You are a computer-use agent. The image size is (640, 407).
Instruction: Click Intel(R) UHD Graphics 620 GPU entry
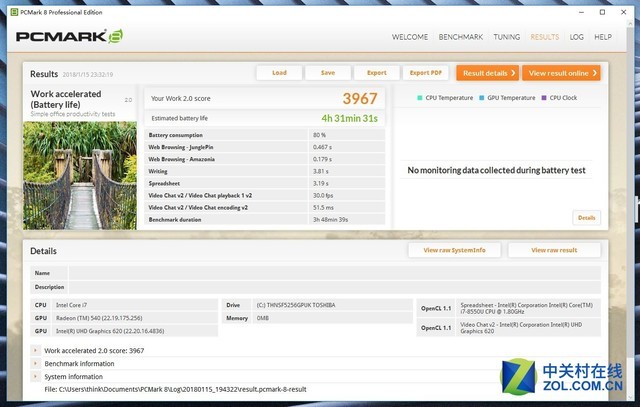point(110,331)
